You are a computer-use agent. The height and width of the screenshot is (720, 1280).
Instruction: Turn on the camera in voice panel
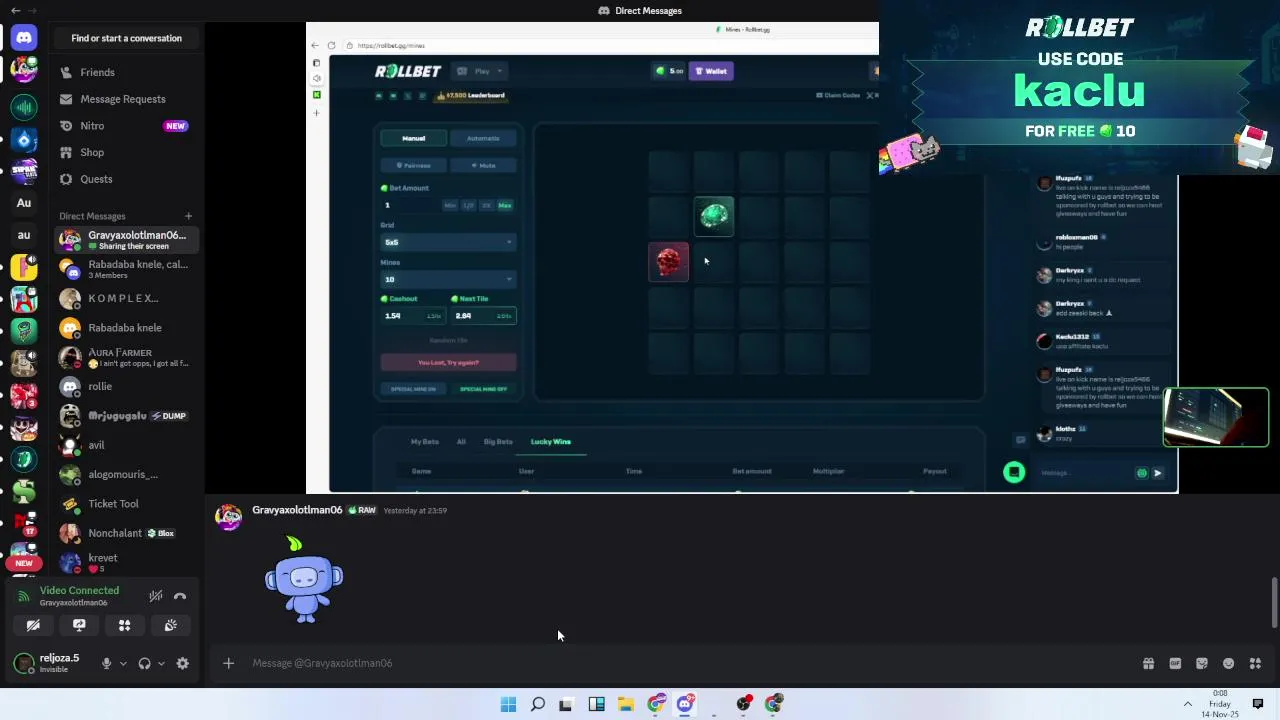click(x=33, y=625)
